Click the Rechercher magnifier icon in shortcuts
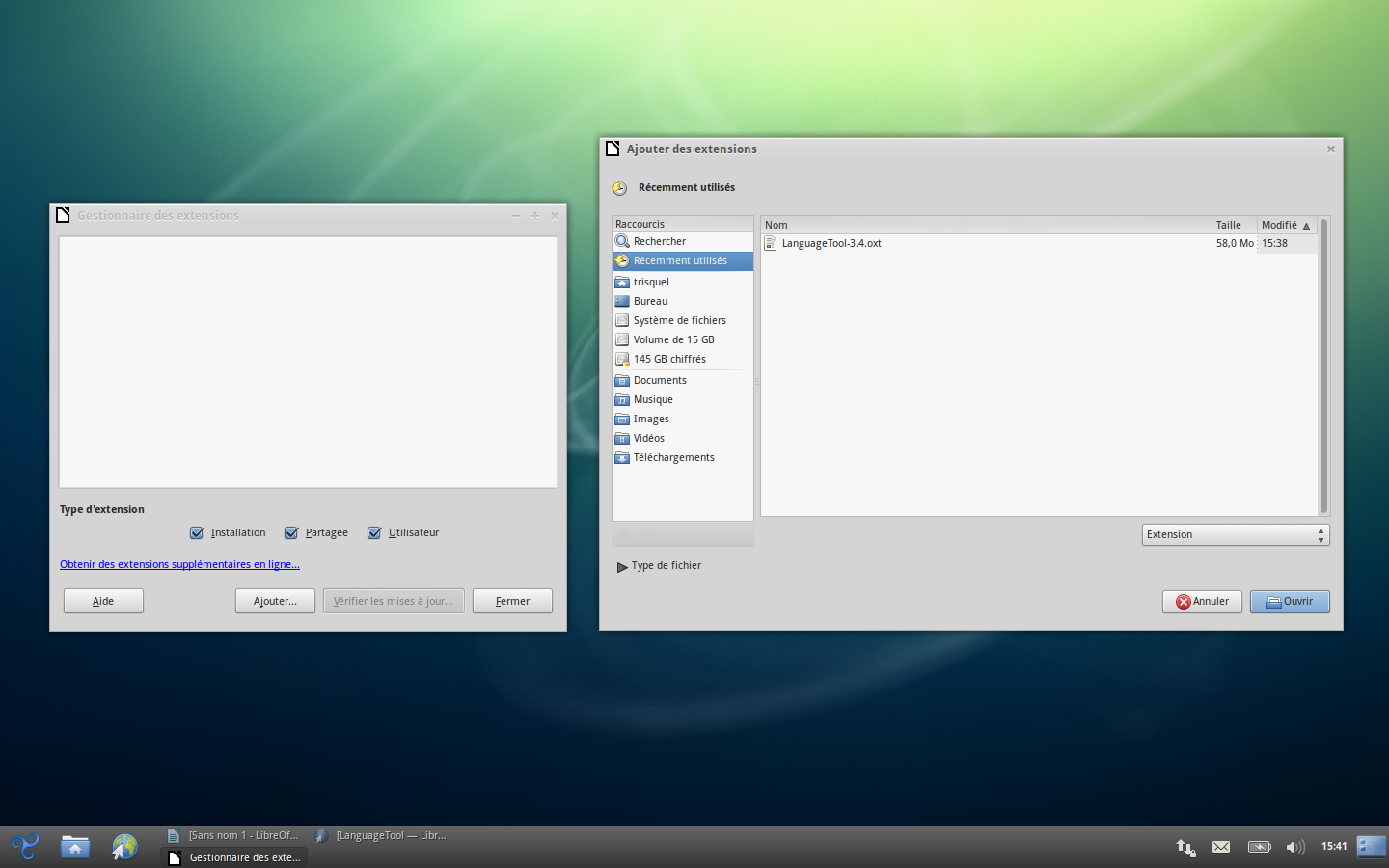This screenshot has height=868, width=1389. [622, 241]
